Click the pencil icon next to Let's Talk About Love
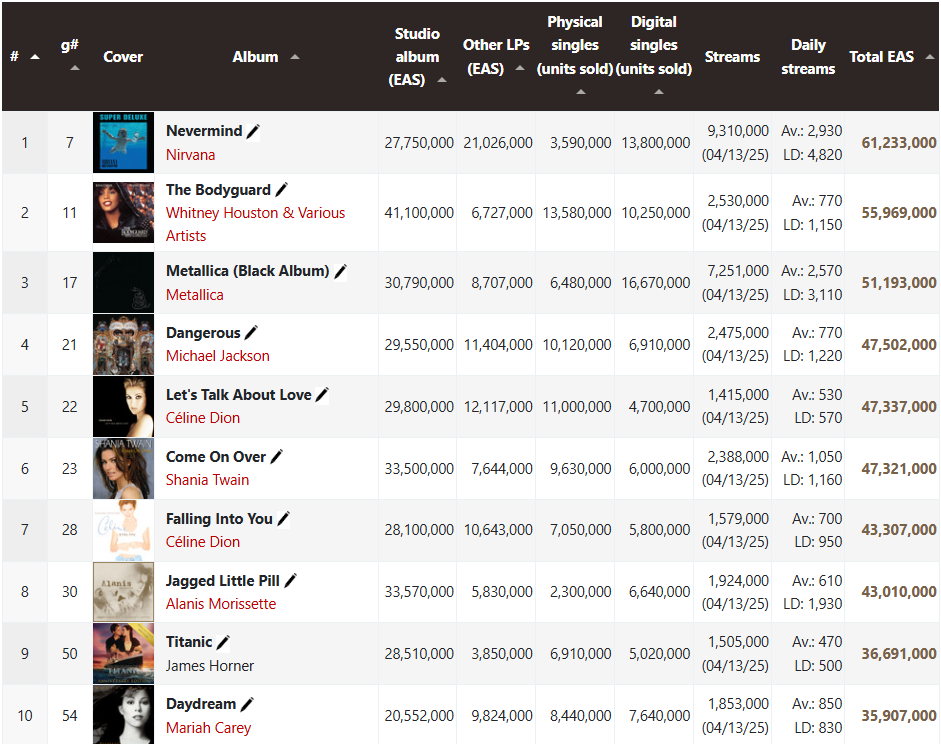The image size is (941, 744). click(322, 395)
